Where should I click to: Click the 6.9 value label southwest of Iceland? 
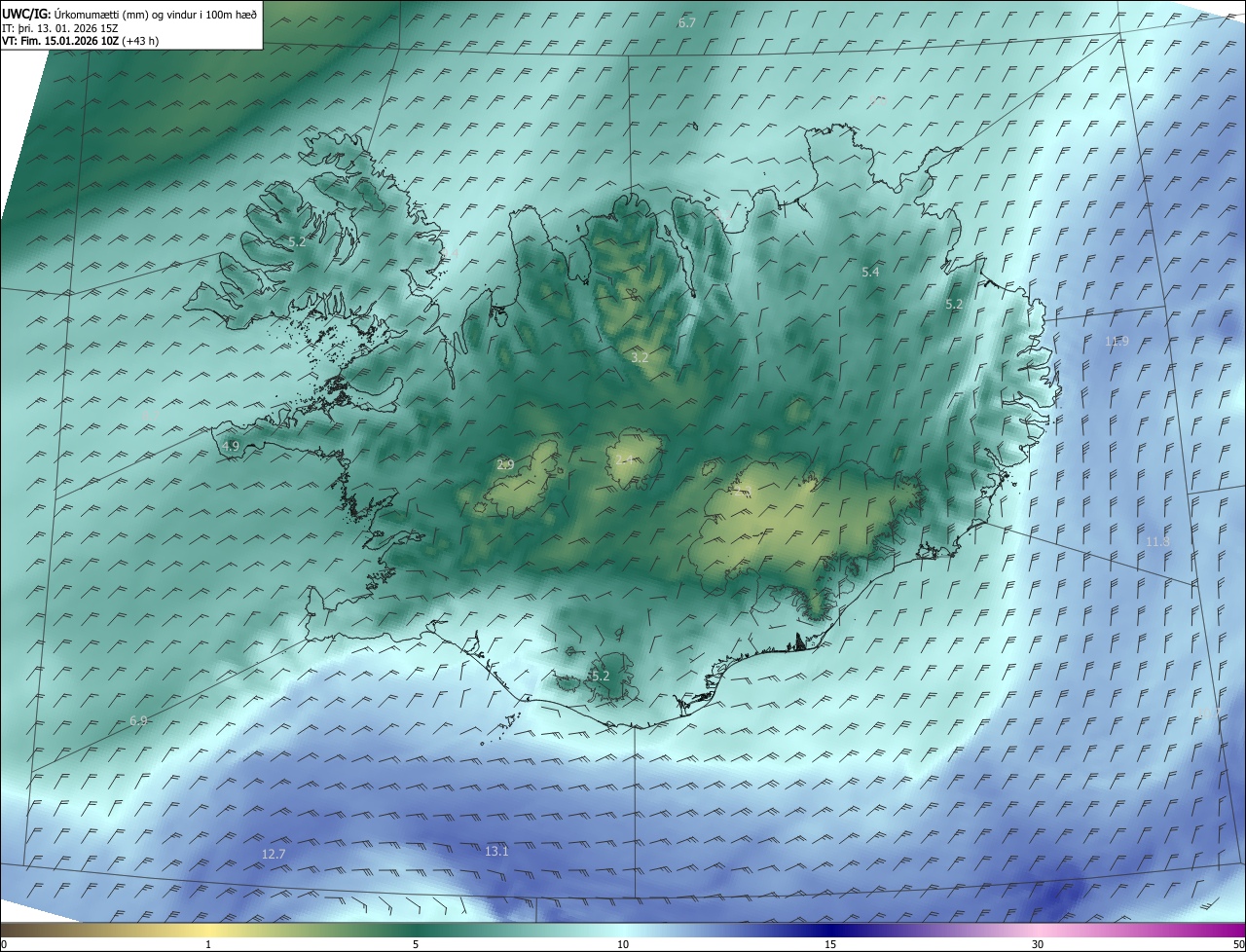pos(138,720)
